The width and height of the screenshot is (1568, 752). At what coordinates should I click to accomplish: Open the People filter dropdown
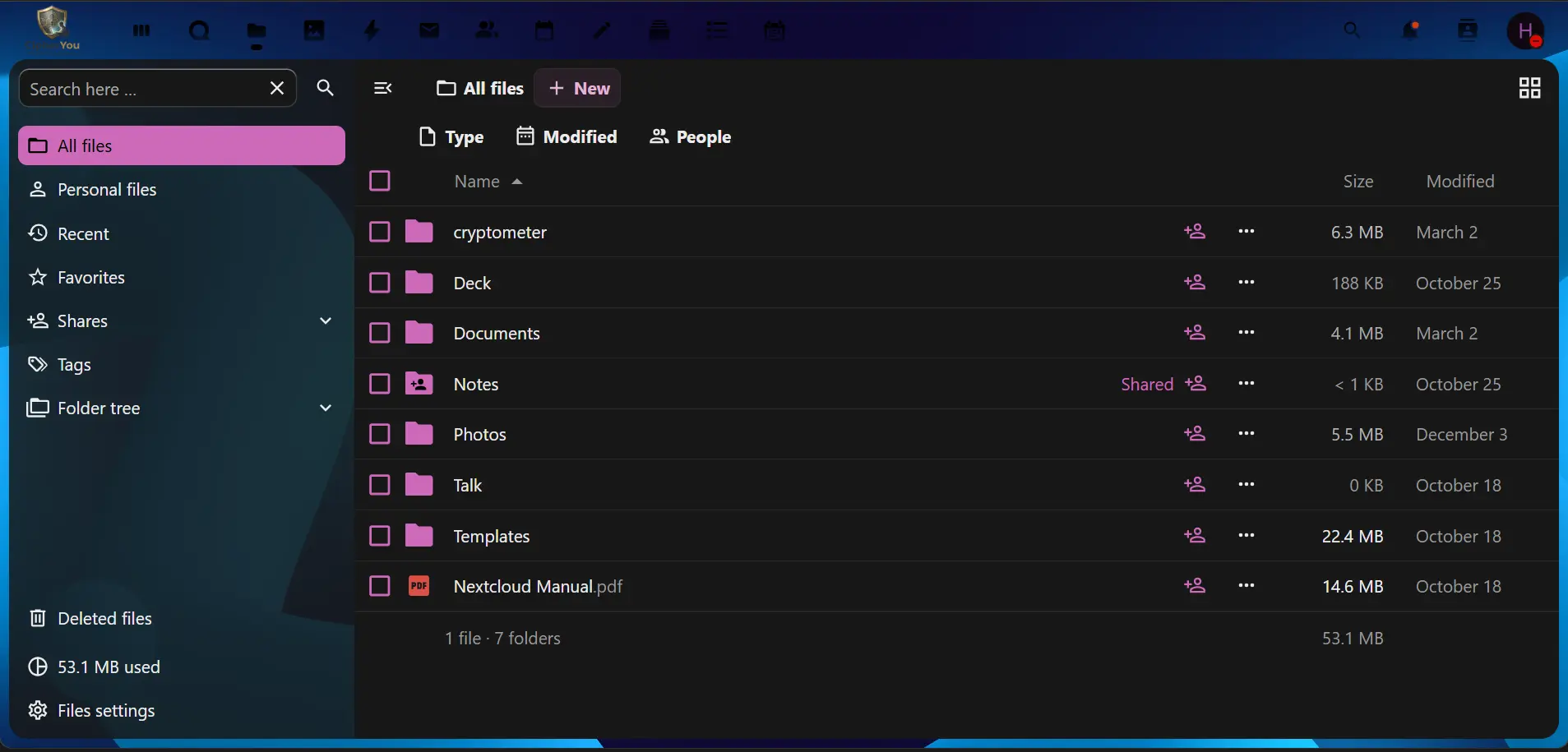[690, 136]
